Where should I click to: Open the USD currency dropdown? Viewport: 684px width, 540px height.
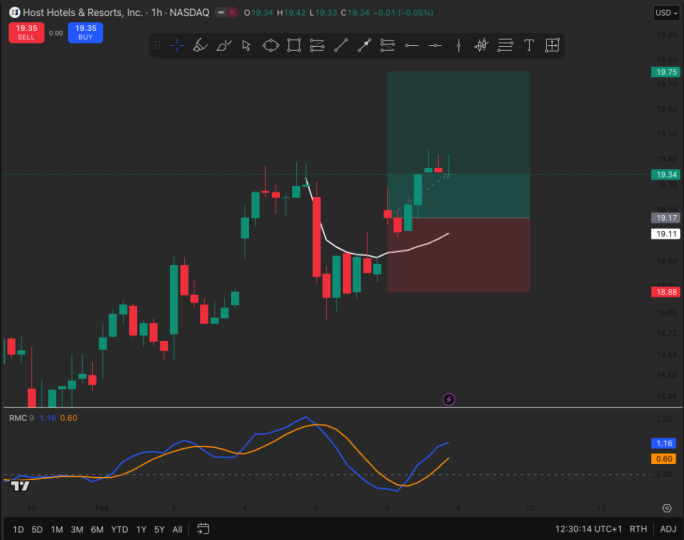click(666, 13)
